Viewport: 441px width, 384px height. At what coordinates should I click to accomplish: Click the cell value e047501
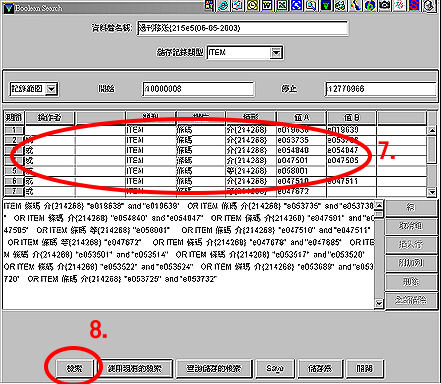(x=292, y=161)
